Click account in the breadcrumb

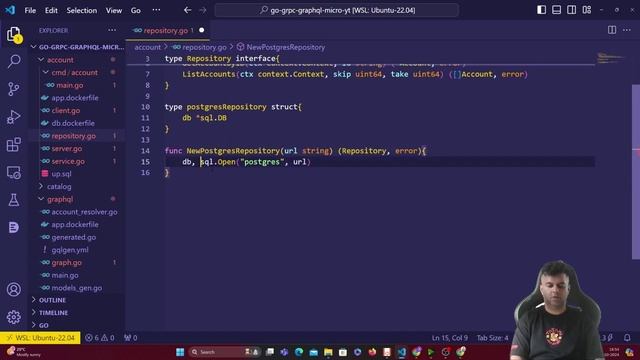[x=147, y=47]
